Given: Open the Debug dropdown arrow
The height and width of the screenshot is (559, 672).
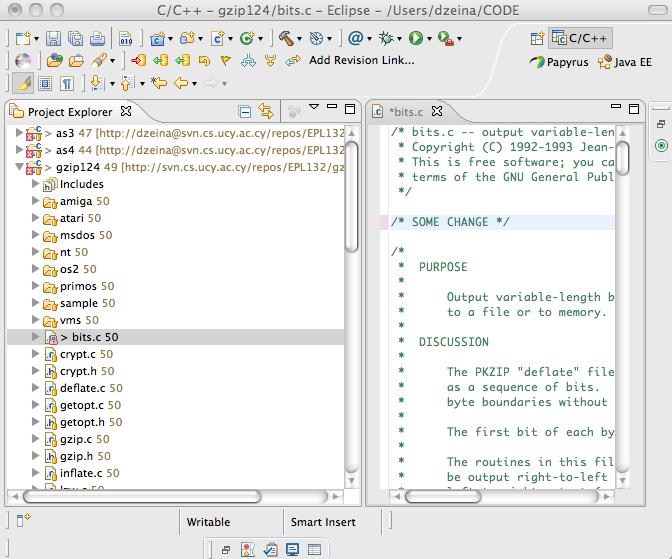Looking at the screenshot, I should click(399, 39).
